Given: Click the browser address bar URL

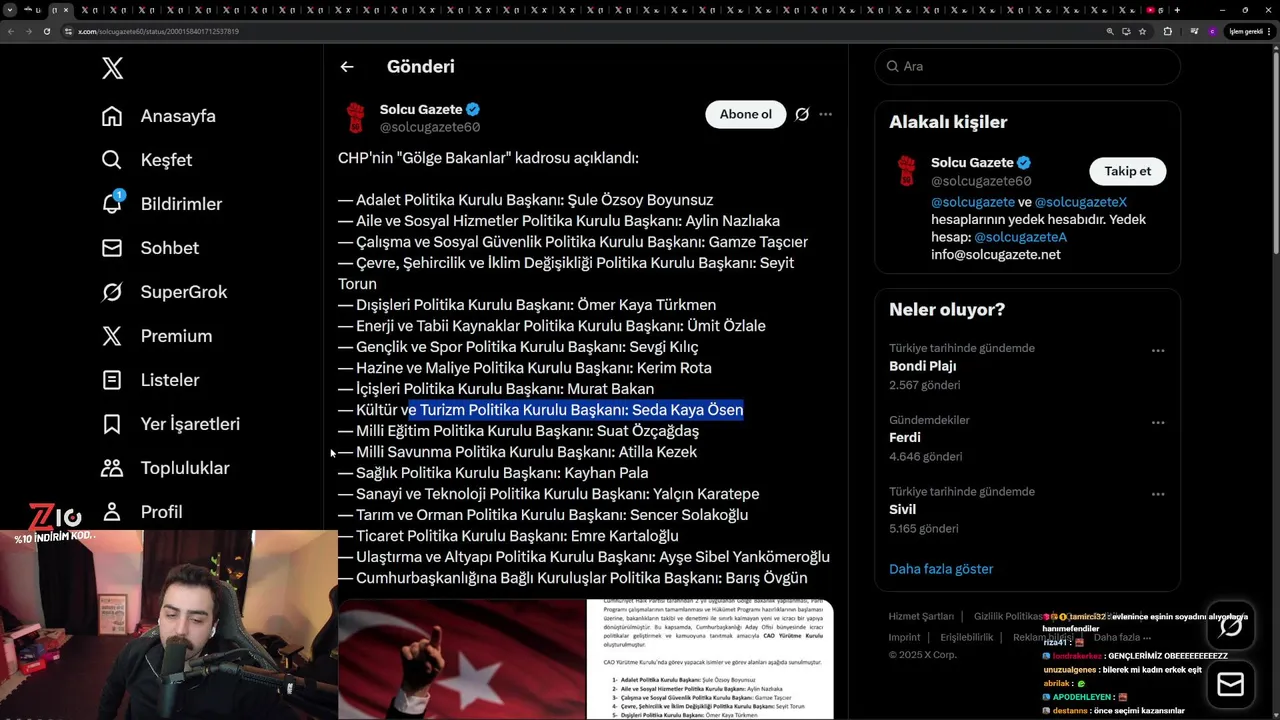Looking at the screenshot, I should coord(158,31).
